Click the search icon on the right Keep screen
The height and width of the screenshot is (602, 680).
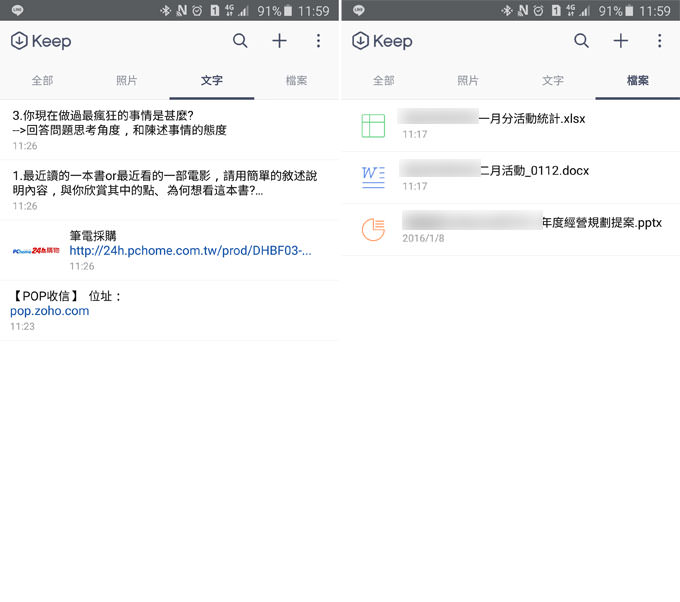tap(581, 41)
